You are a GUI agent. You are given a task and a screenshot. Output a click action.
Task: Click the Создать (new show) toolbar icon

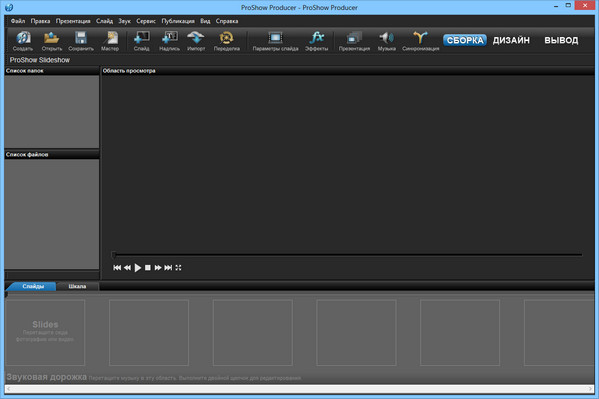(23, 41)
